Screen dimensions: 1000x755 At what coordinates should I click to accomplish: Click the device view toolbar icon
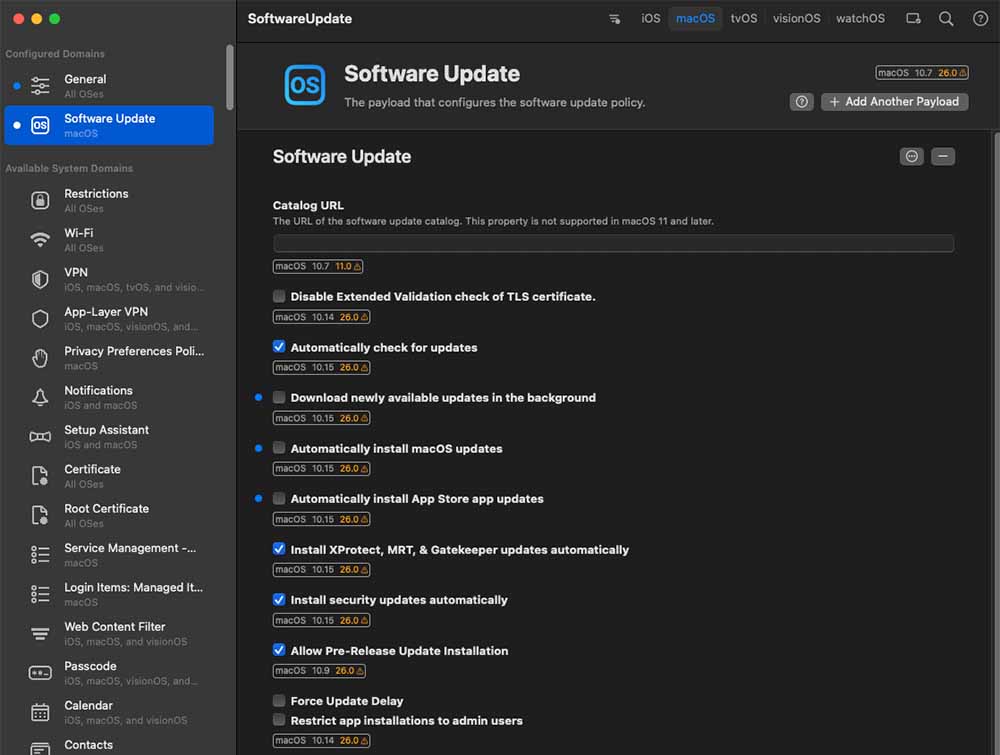913,18
